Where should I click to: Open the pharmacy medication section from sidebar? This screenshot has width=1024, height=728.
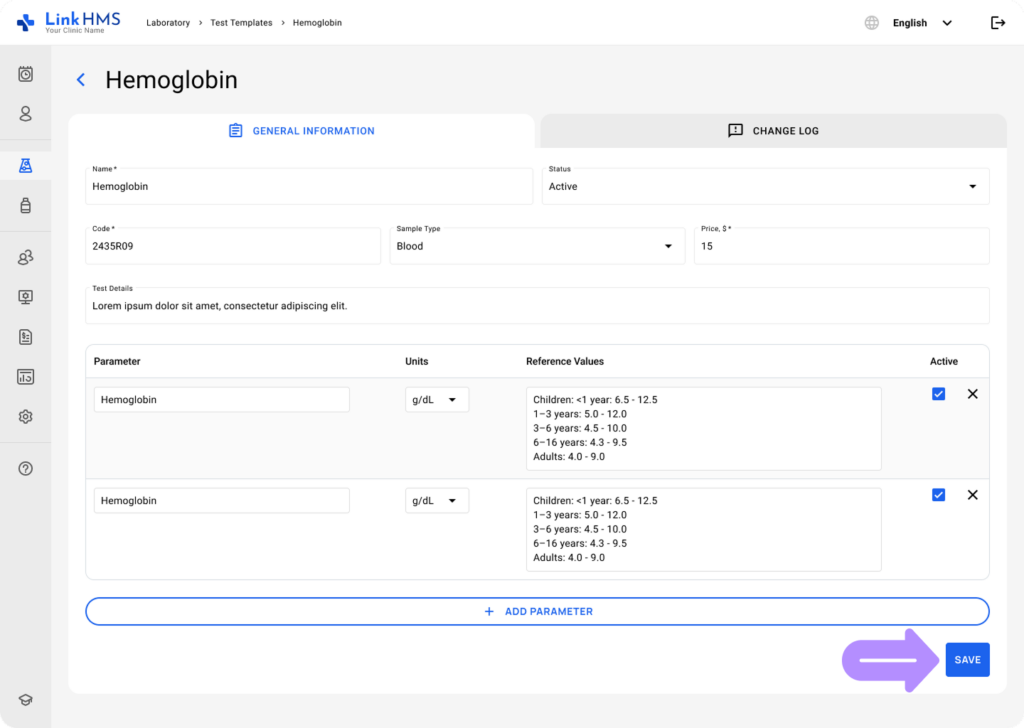point(25,206)
